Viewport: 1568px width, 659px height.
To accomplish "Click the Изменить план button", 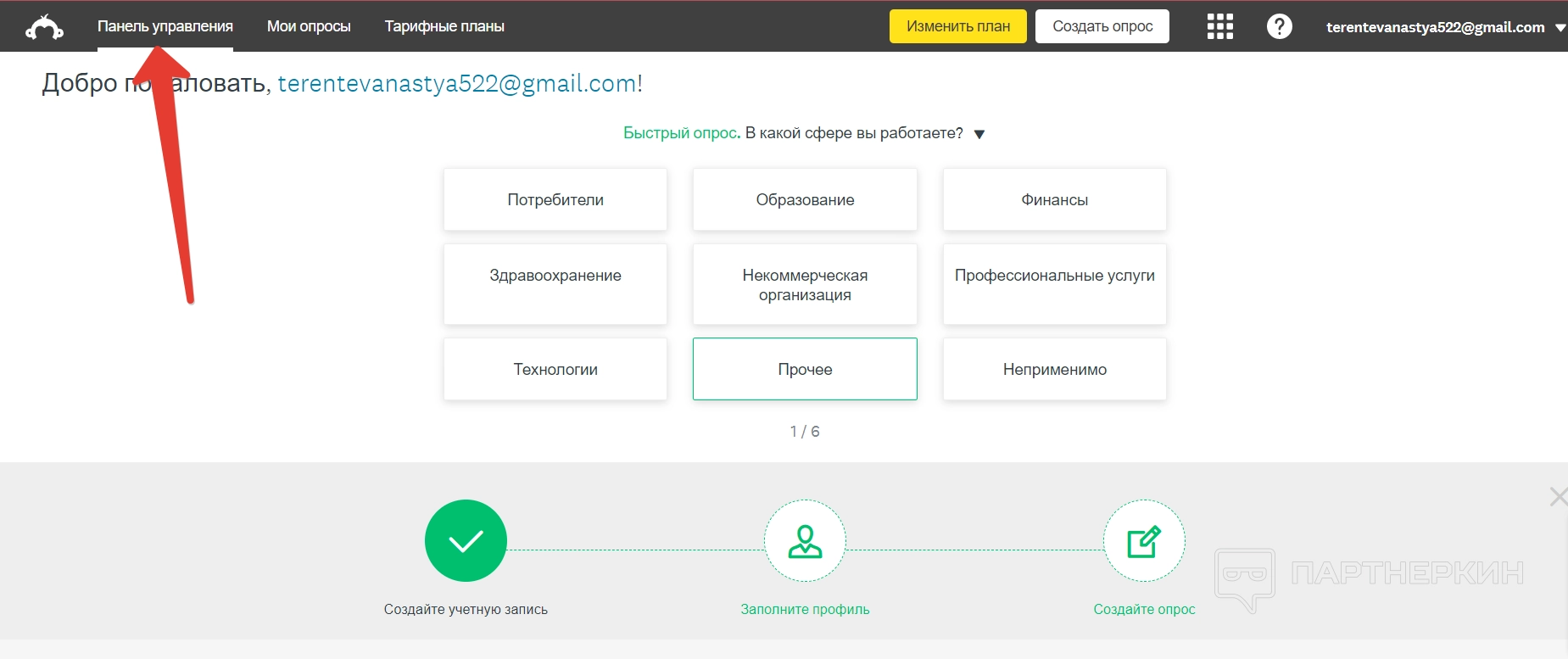I will [x=958, y=26].
